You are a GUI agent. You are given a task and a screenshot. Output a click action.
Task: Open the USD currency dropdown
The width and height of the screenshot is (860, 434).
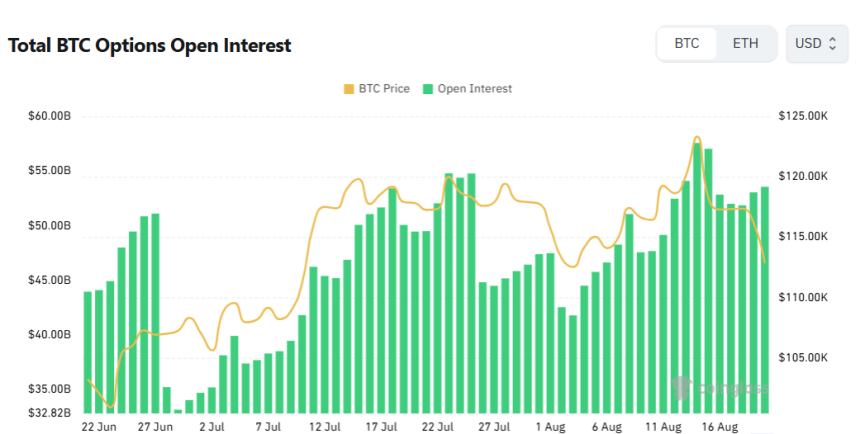pos(815,44)
